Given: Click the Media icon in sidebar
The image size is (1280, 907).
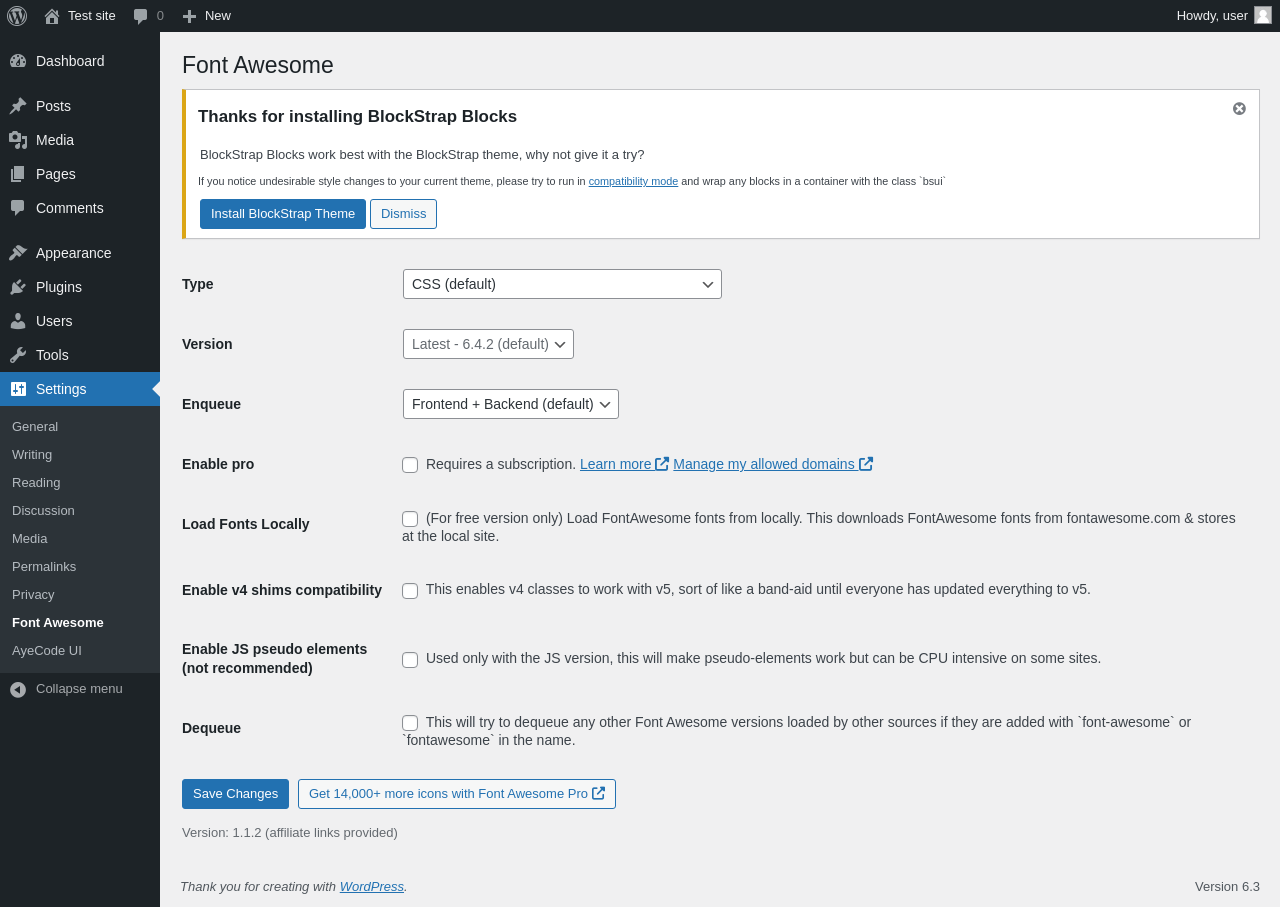Looking at the screenshot, I should click(x=18, y=140).
